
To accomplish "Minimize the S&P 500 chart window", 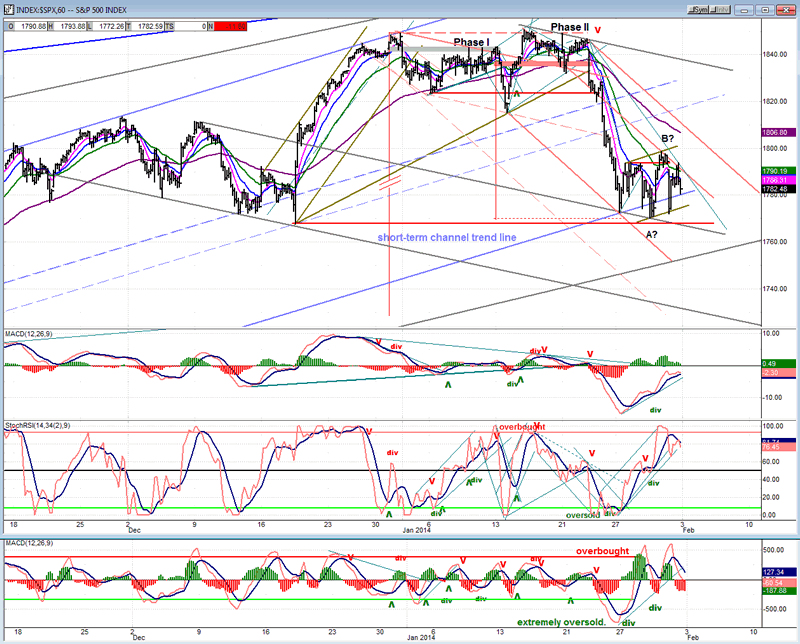I will tap(745, 10).
